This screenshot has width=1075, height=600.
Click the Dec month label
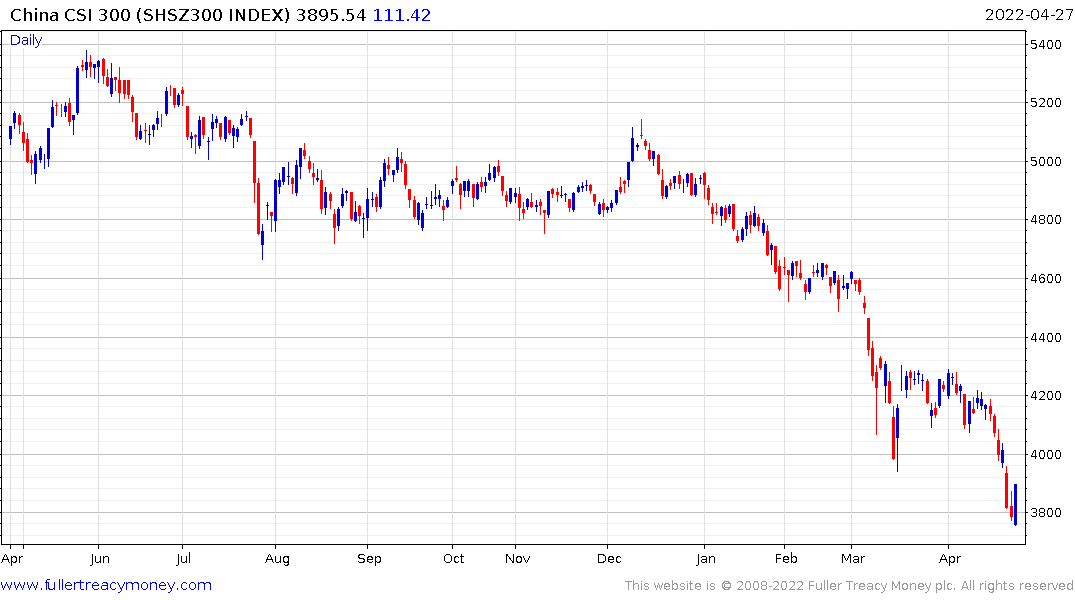coord(609,559)
